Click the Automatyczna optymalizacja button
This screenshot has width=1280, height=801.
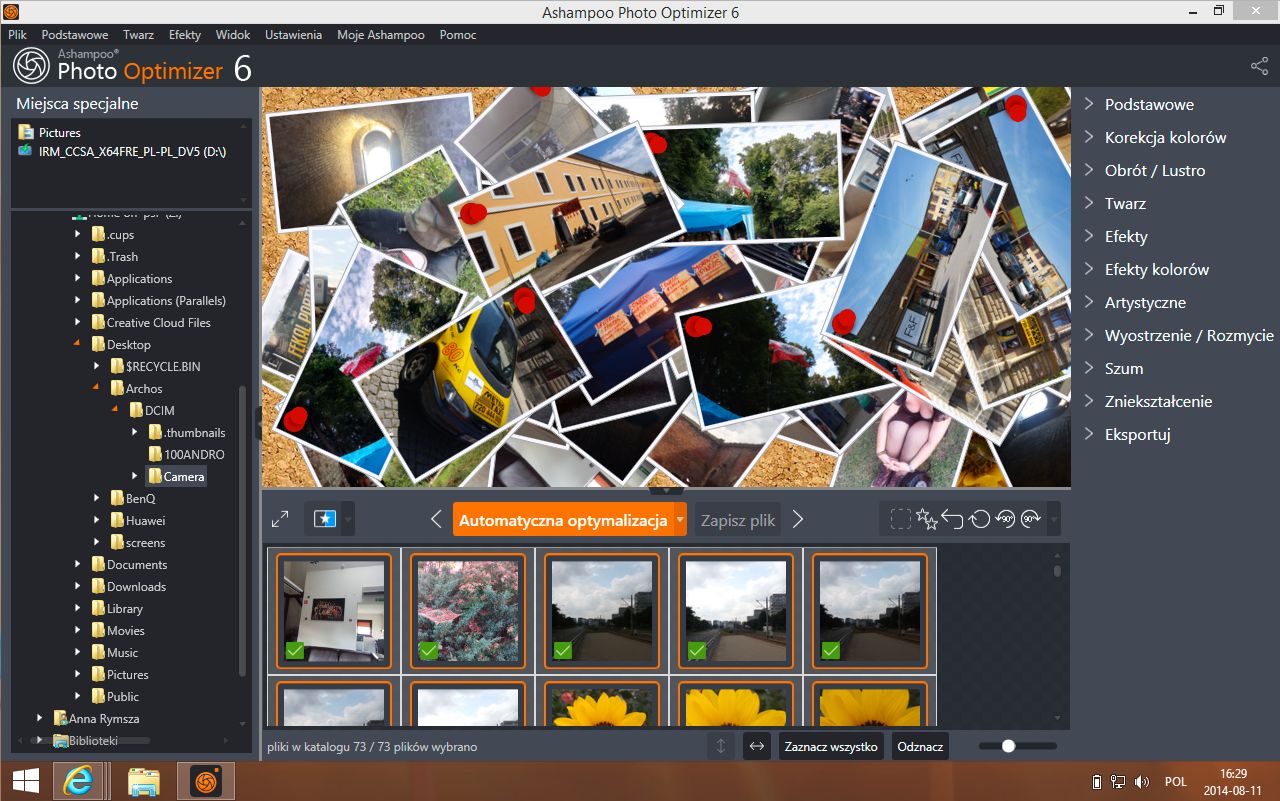(563, 520)
